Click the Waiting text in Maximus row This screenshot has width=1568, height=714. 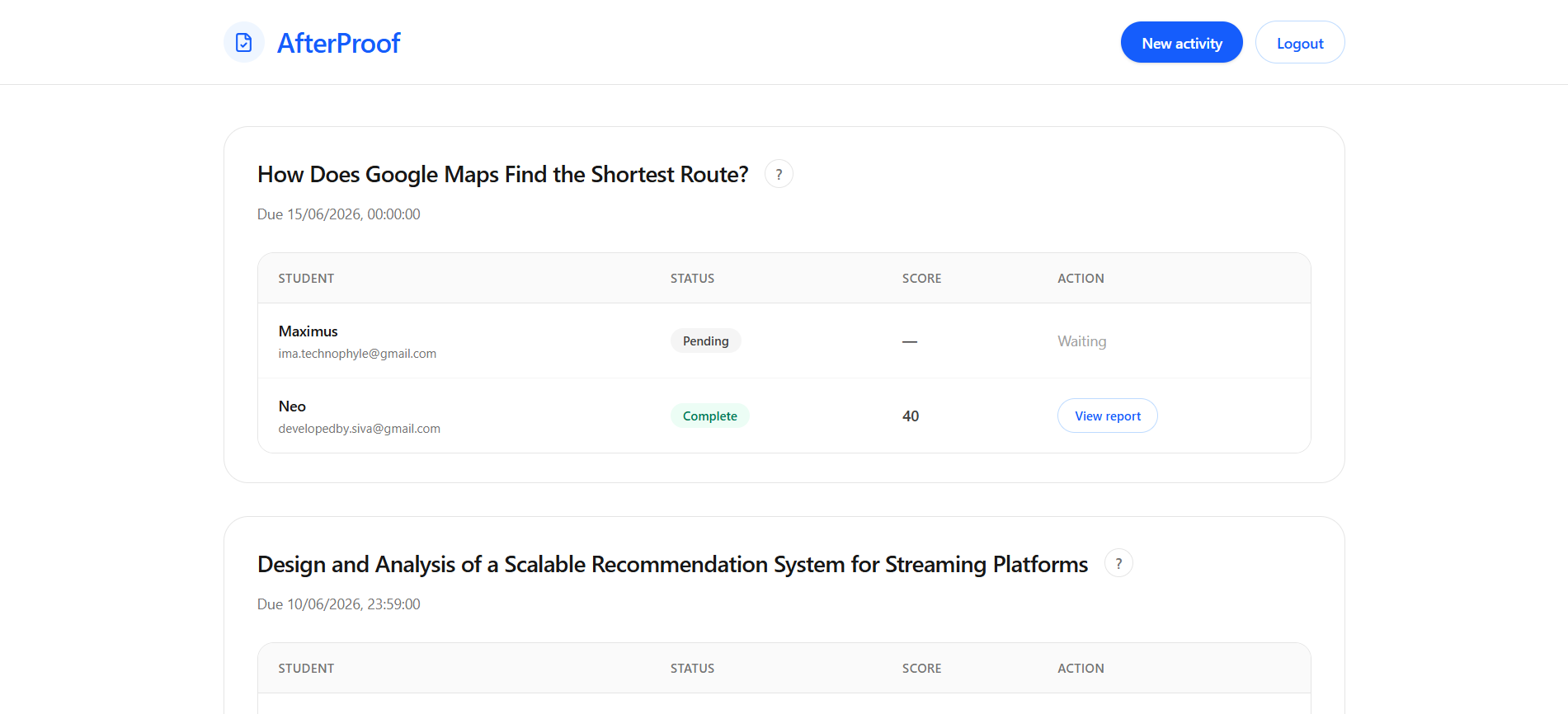tap(1081, 341)
